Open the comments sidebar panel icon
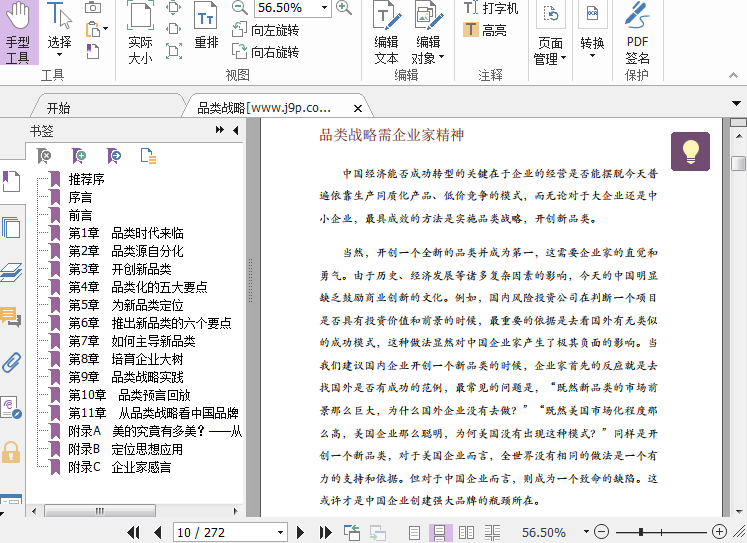Image resolution: width=747 pixels, height=543 pixels. (x=11, y=316)
